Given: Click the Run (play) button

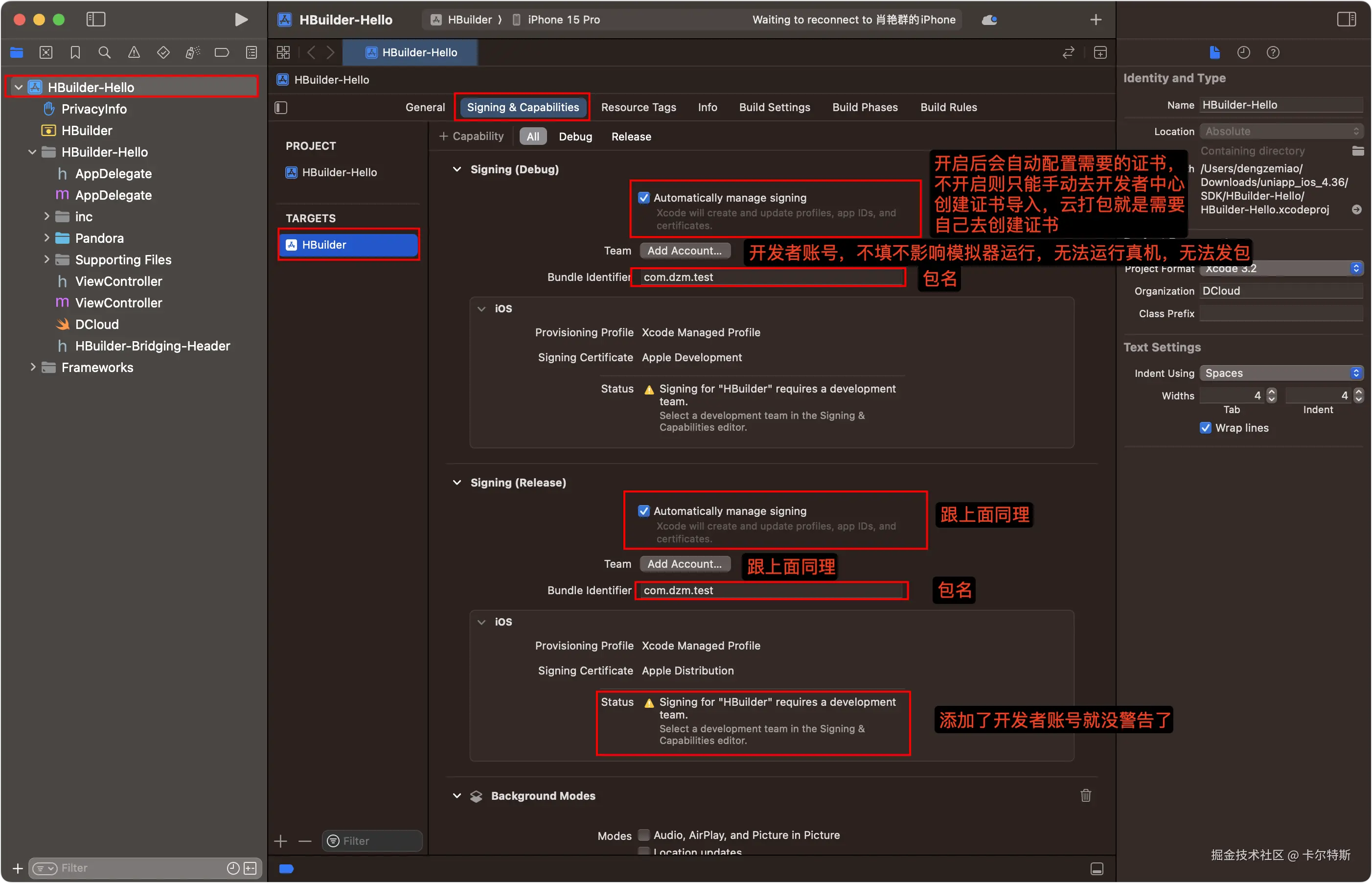Looking at the screenshot, I should click(241, 20).
